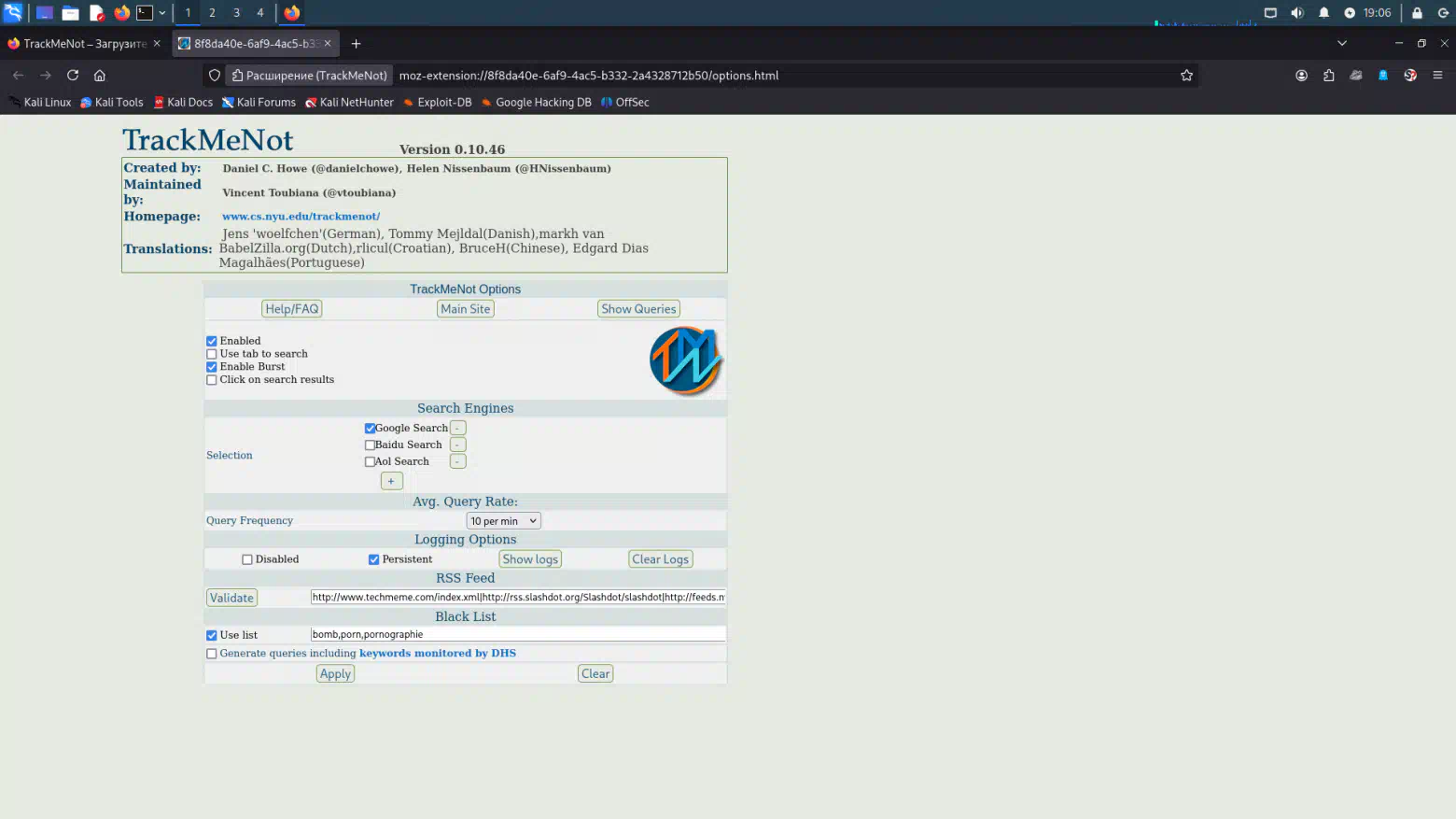Click the Show Queries button

point(638,309)
